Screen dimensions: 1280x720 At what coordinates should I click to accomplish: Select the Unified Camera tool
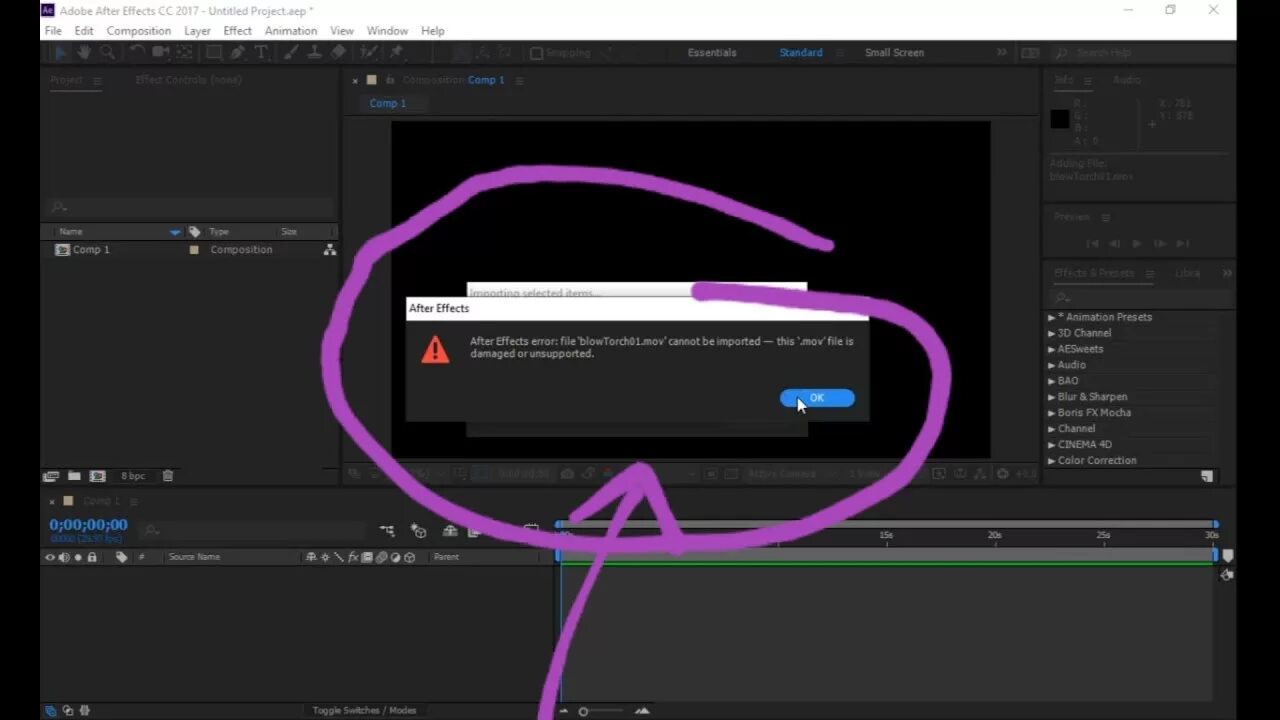point(160,53)
